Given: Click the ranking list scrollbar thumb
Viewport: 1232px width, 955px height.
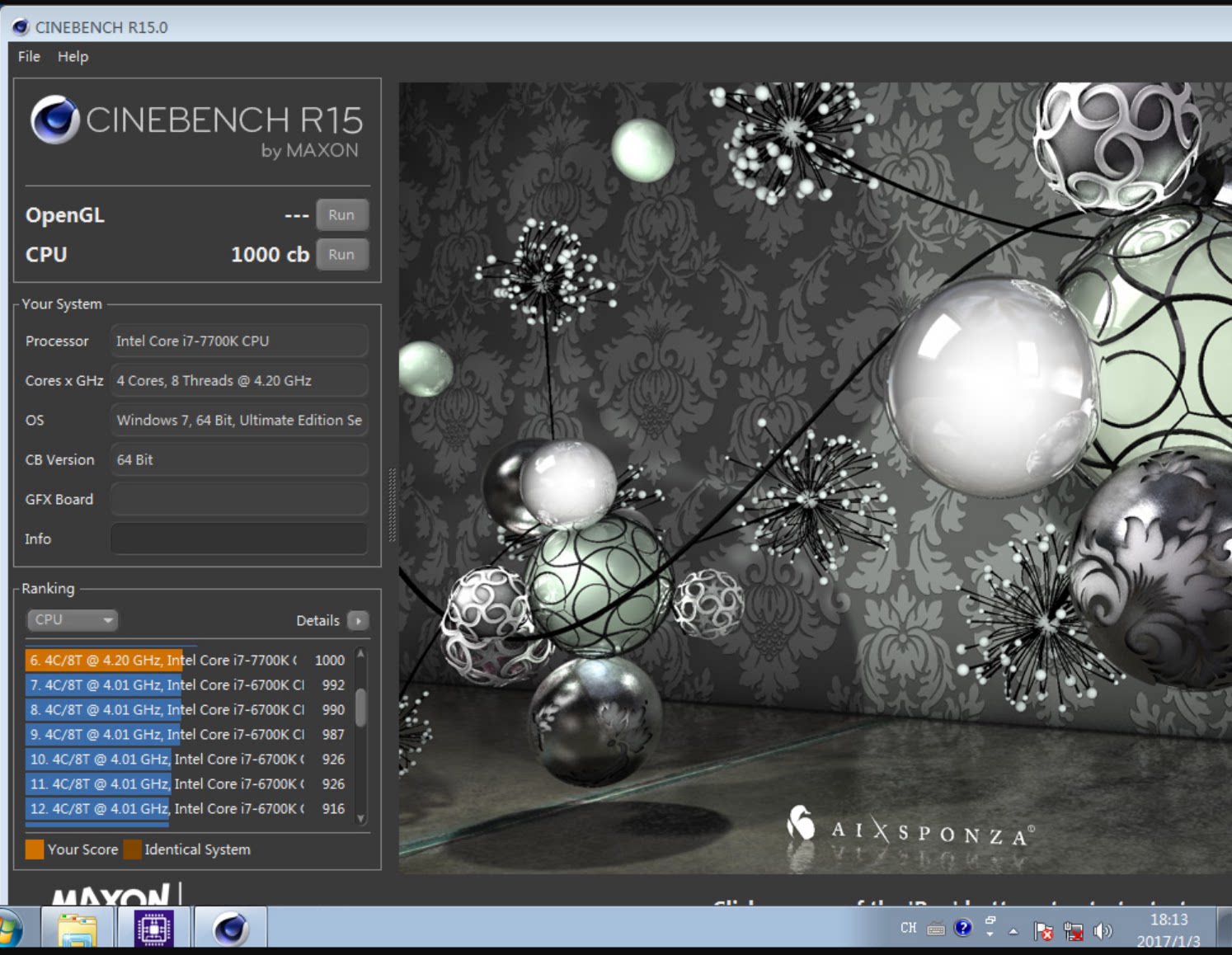Looking at the screenshot, I should pyautogui.click(x=360, y=706).
